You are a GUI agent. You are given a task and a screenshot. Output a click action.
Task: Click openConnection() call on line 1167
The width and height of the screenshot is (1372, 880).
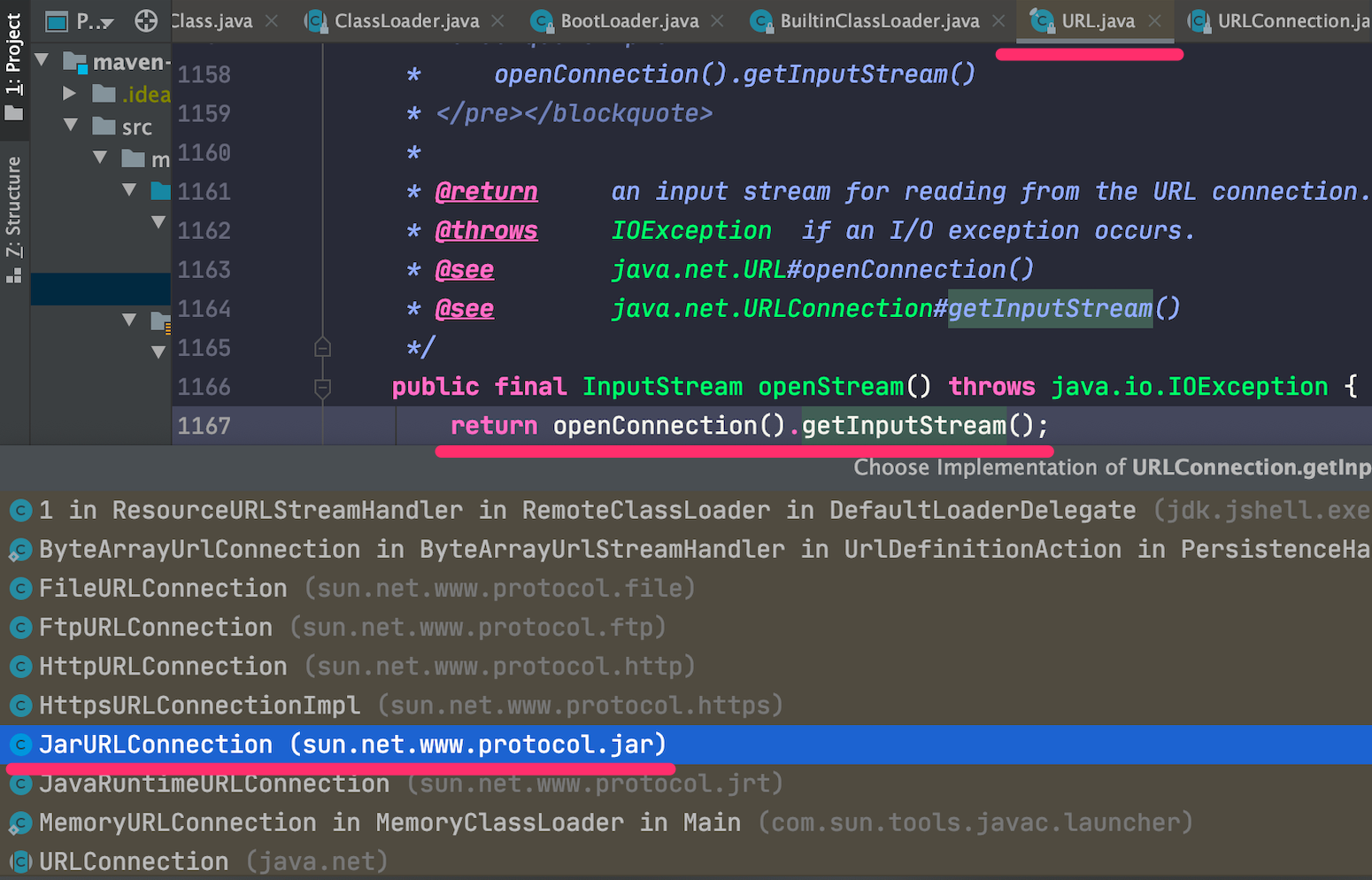click(669, 426)
